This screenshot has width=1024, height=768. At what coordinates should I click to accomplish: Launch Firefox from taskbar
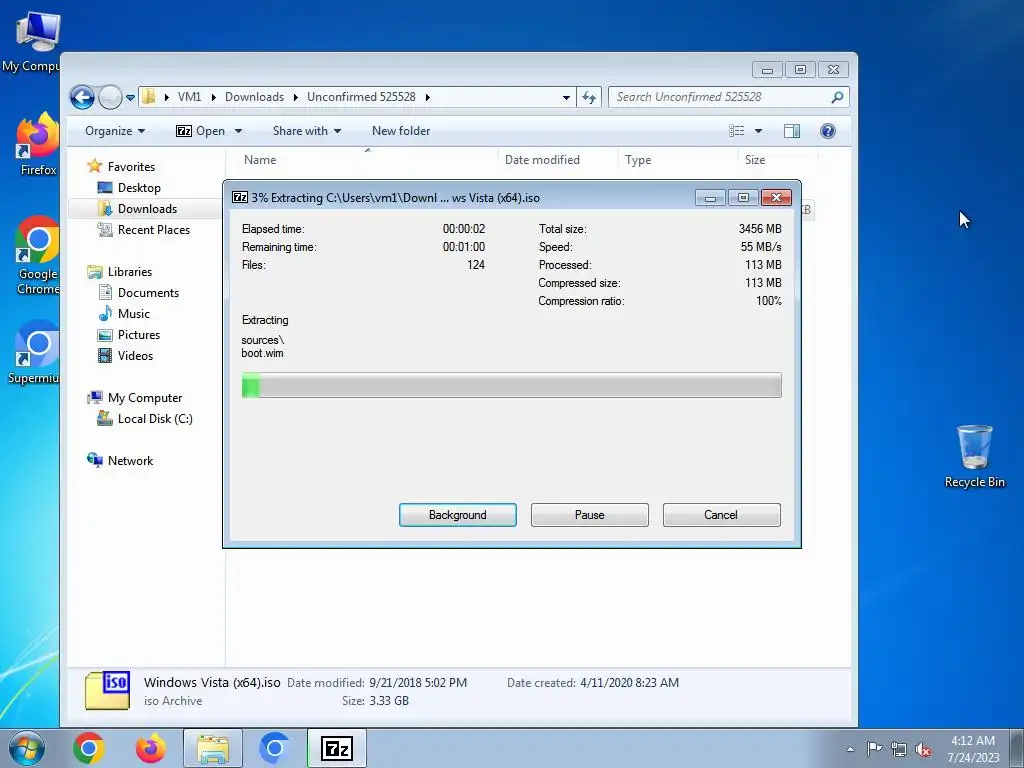[x=151, y=748]
